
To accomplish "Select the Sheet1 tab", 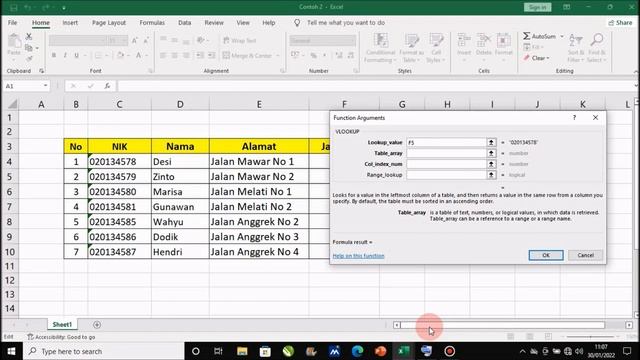I will (x=62, y=324).
